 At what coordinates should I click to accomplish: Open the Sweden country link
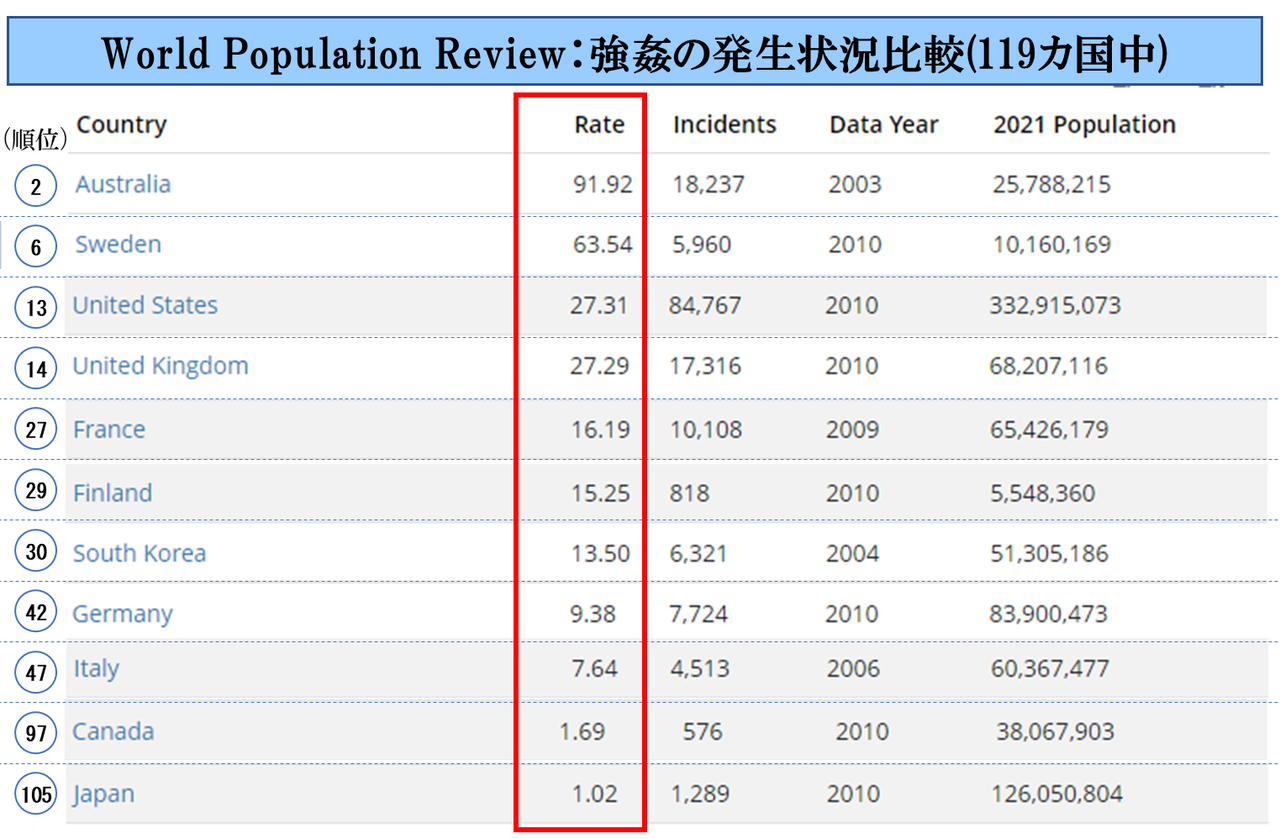(118, 244)
